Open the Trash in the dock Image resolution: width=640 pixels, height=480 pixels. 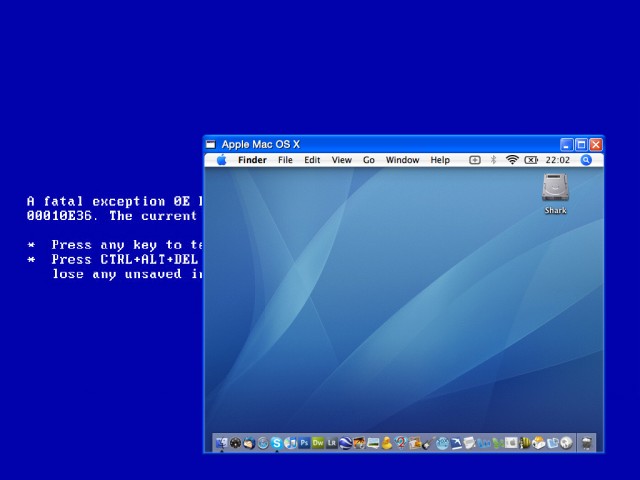click(x=587, y=442)
